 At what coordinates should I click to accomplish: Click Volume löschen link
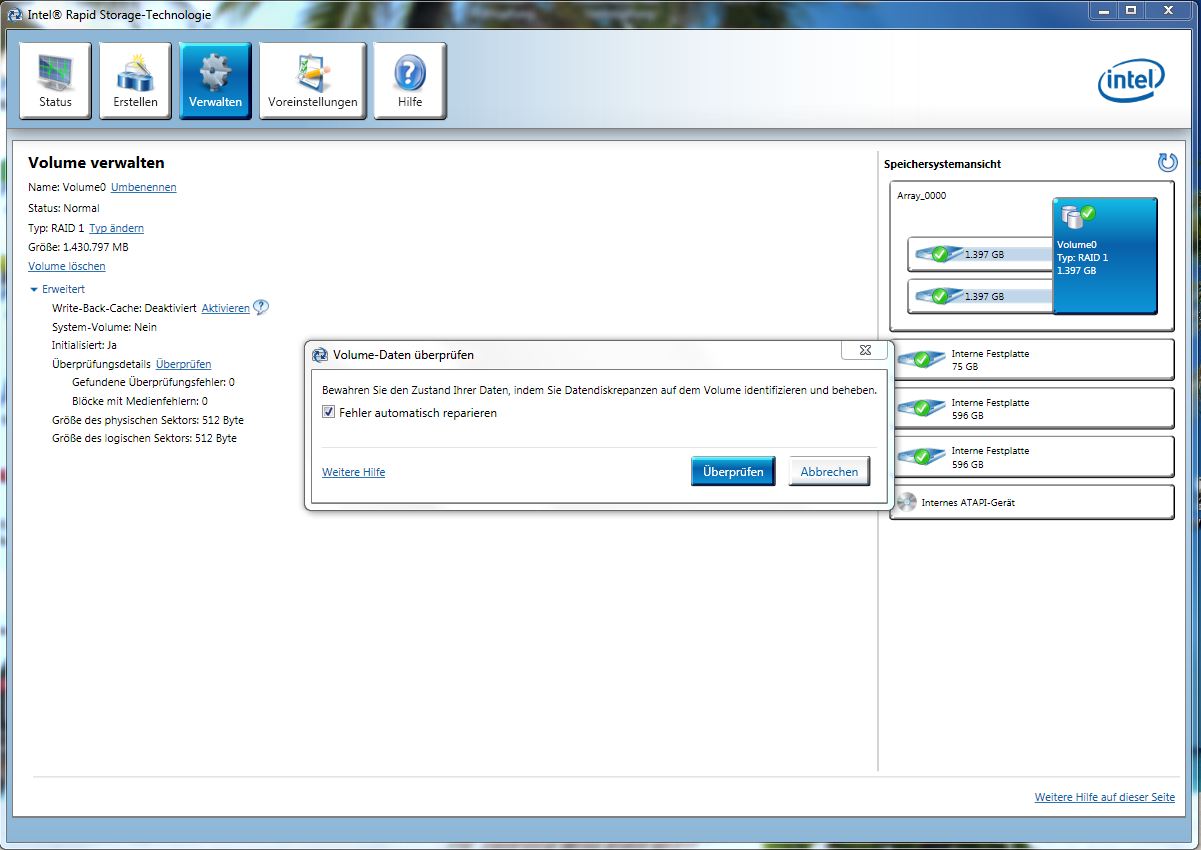point(66,266)
